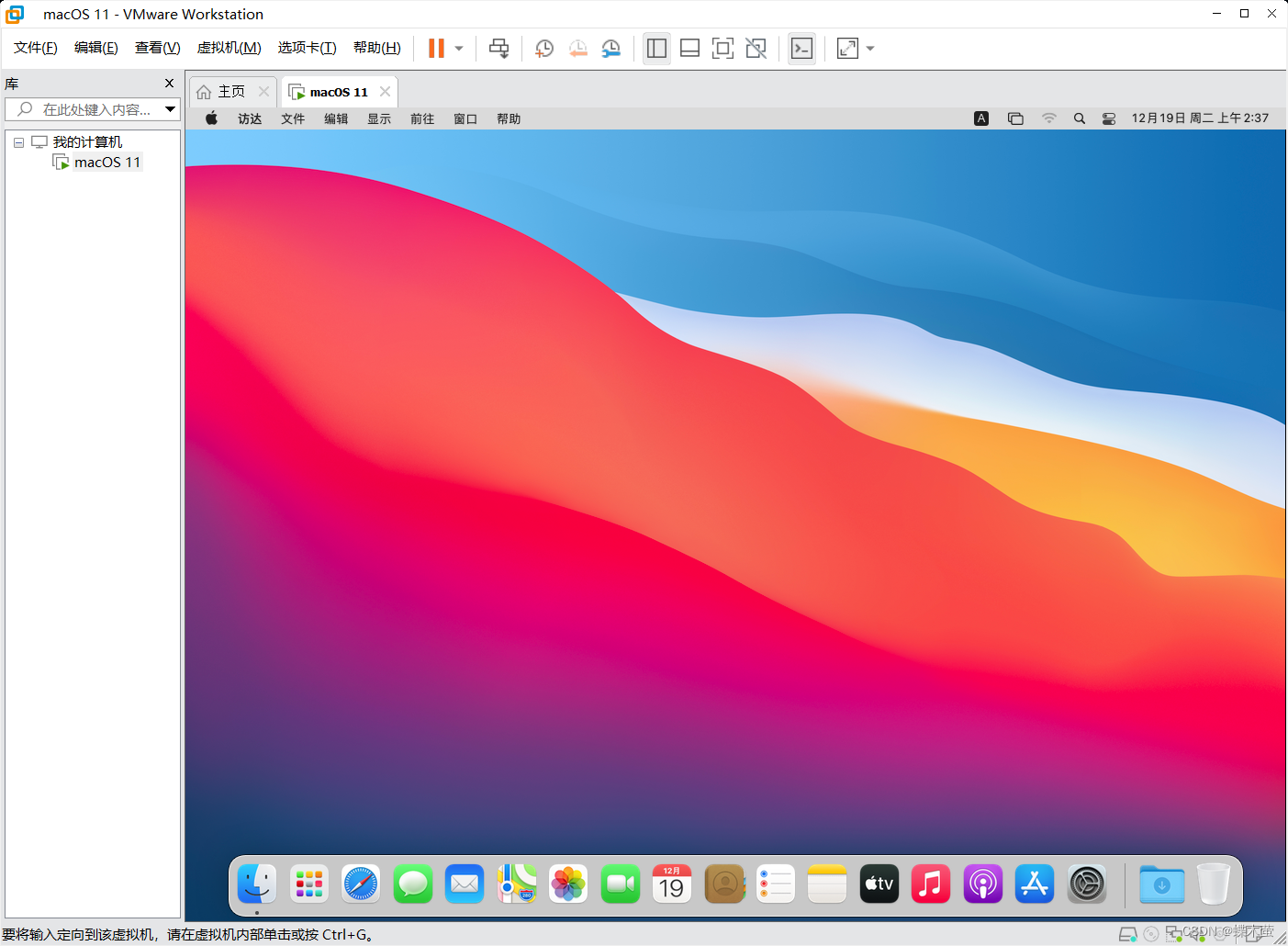Open Photos from the Dock
This screenshot has height=946, width=1288.
pos(568,884)
